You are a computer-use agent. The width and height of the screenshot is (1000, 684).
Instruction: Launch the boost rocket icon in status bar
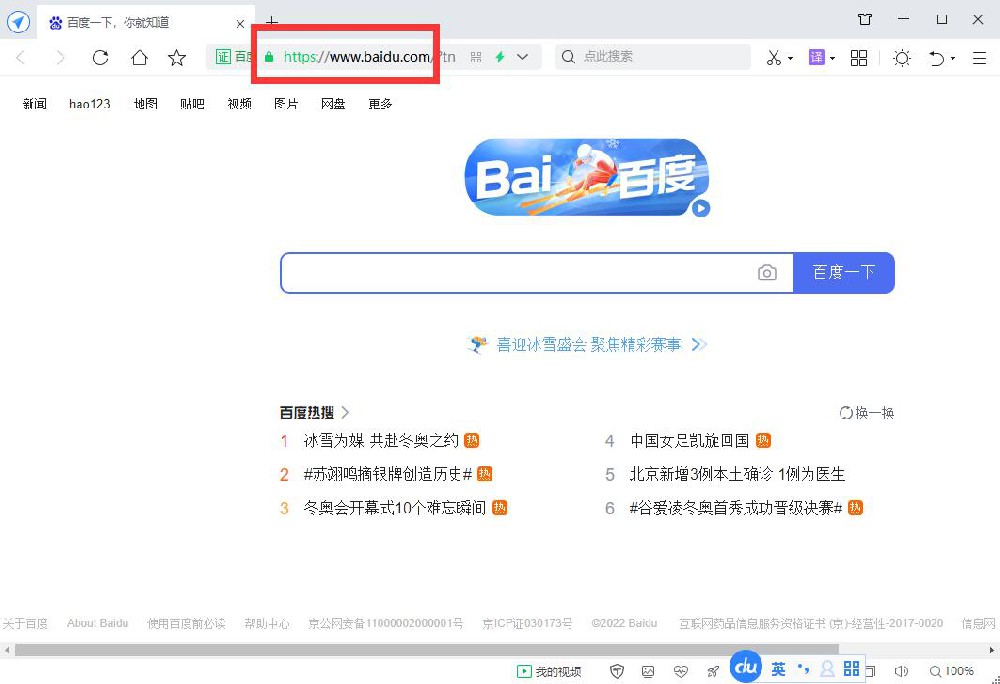[712, 670]
